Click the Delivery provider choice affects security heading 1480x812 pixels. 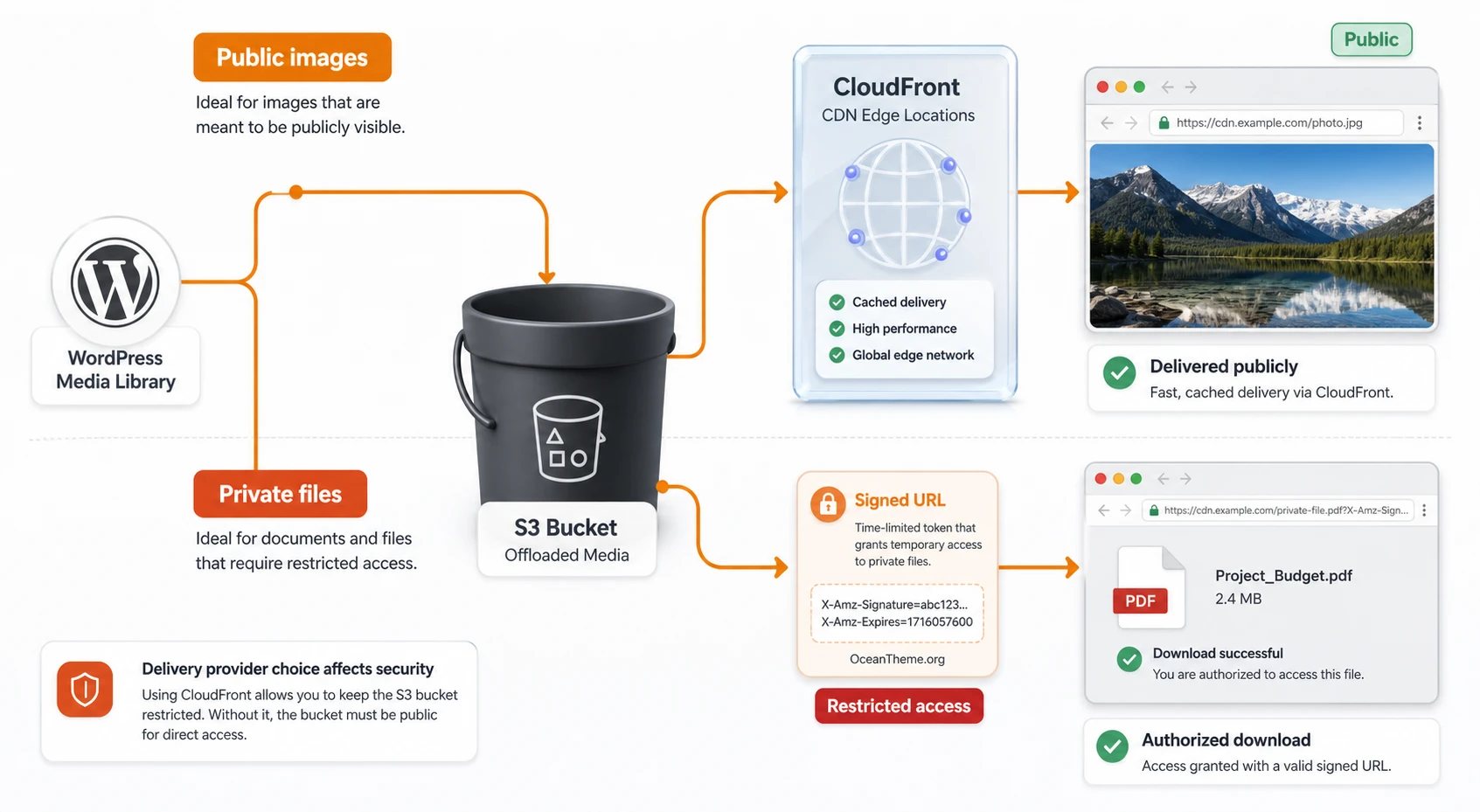(x=288, y=669)
